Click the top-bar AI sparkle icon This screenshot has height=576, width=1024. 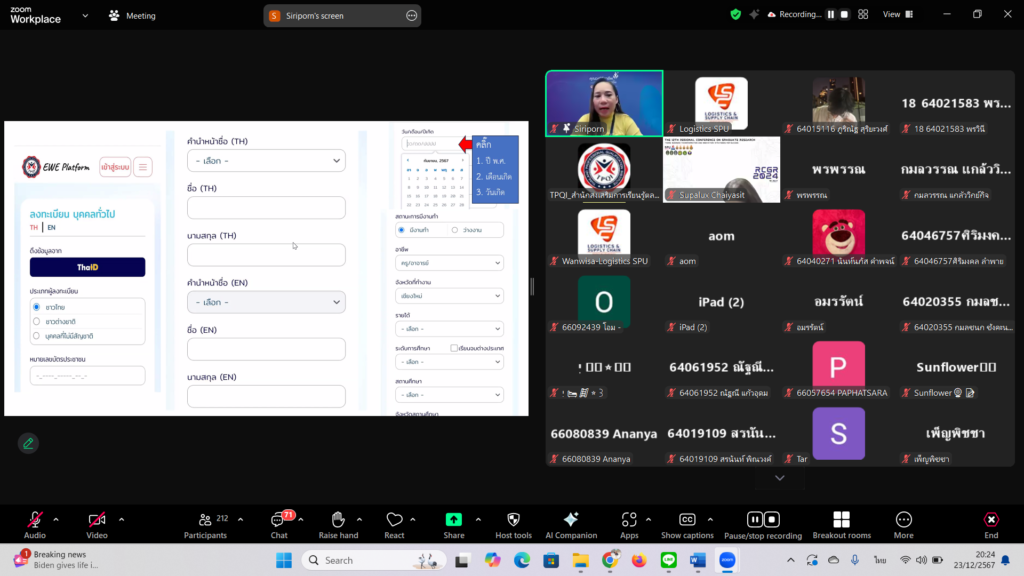[754, 14]
